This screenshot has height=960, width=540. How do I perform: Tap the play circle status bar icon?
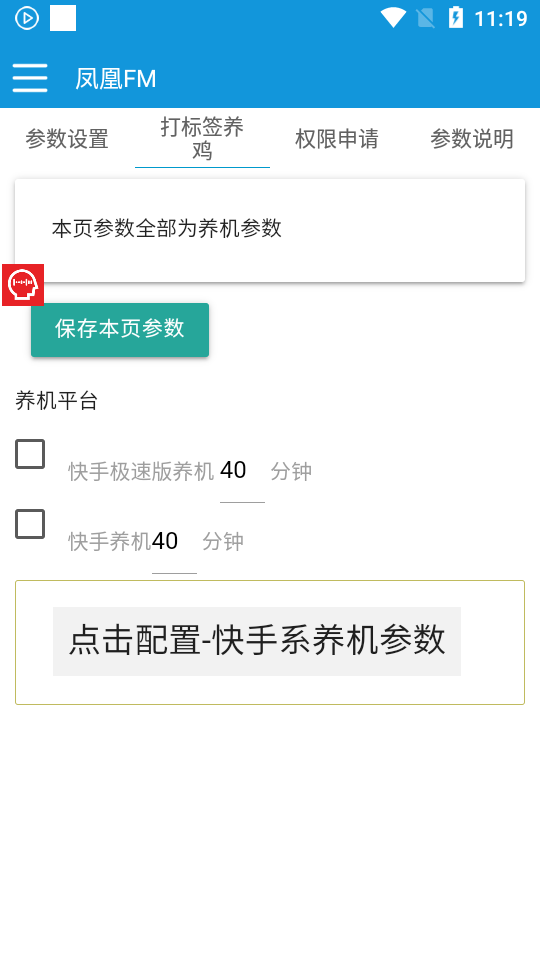[26, 18]
